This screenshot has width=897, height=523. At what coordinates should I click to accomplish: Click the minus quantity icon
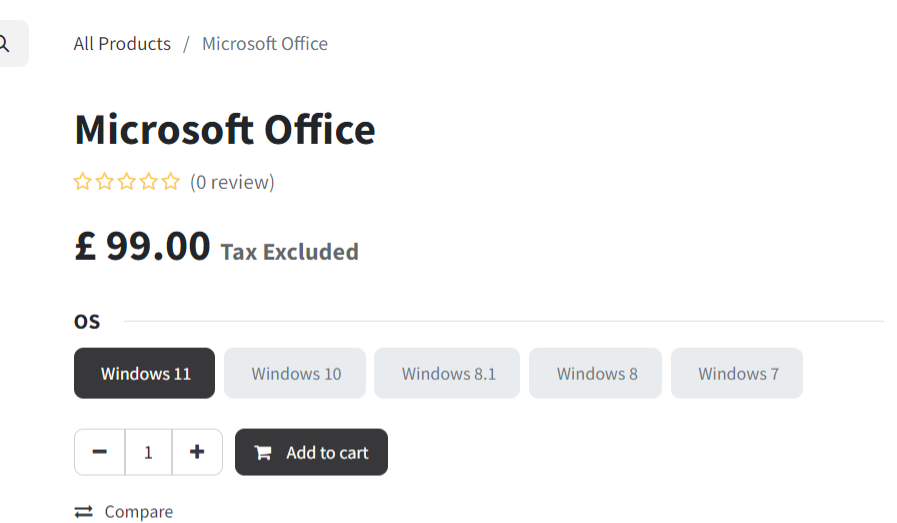99,452
